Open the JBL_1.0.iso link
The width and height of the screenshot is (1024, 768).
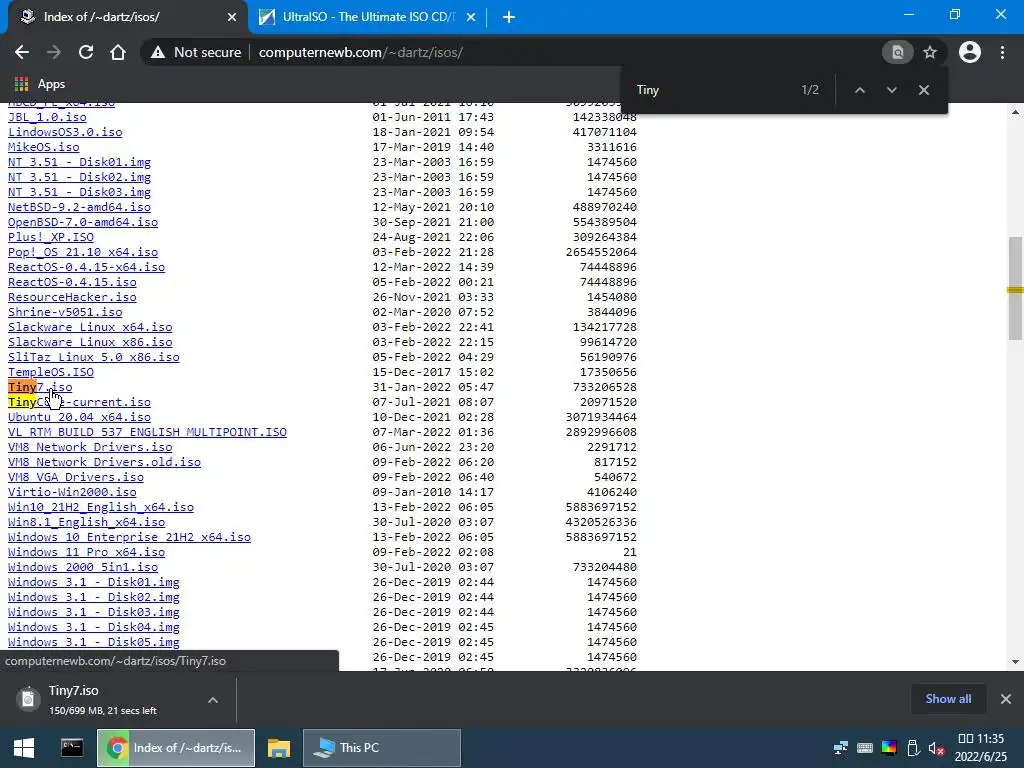pos(47,117)
